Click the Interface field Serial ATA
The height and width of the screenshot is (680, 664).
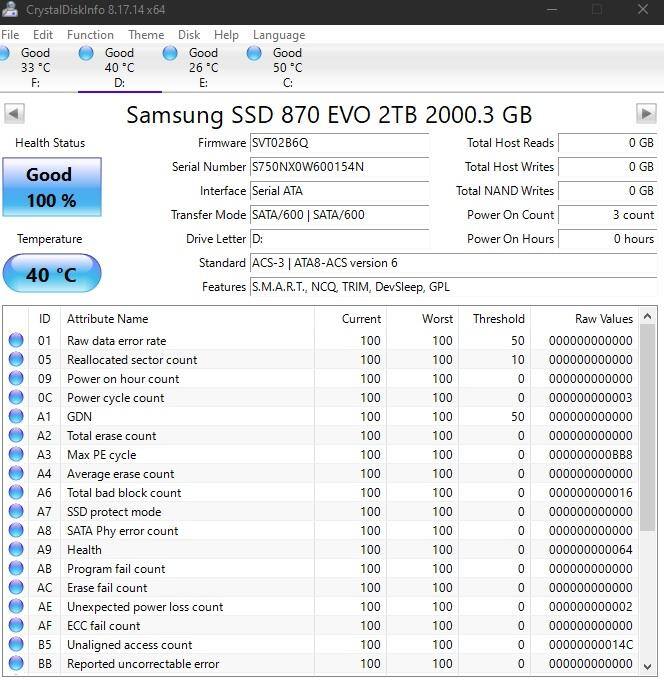click(340, 191)
